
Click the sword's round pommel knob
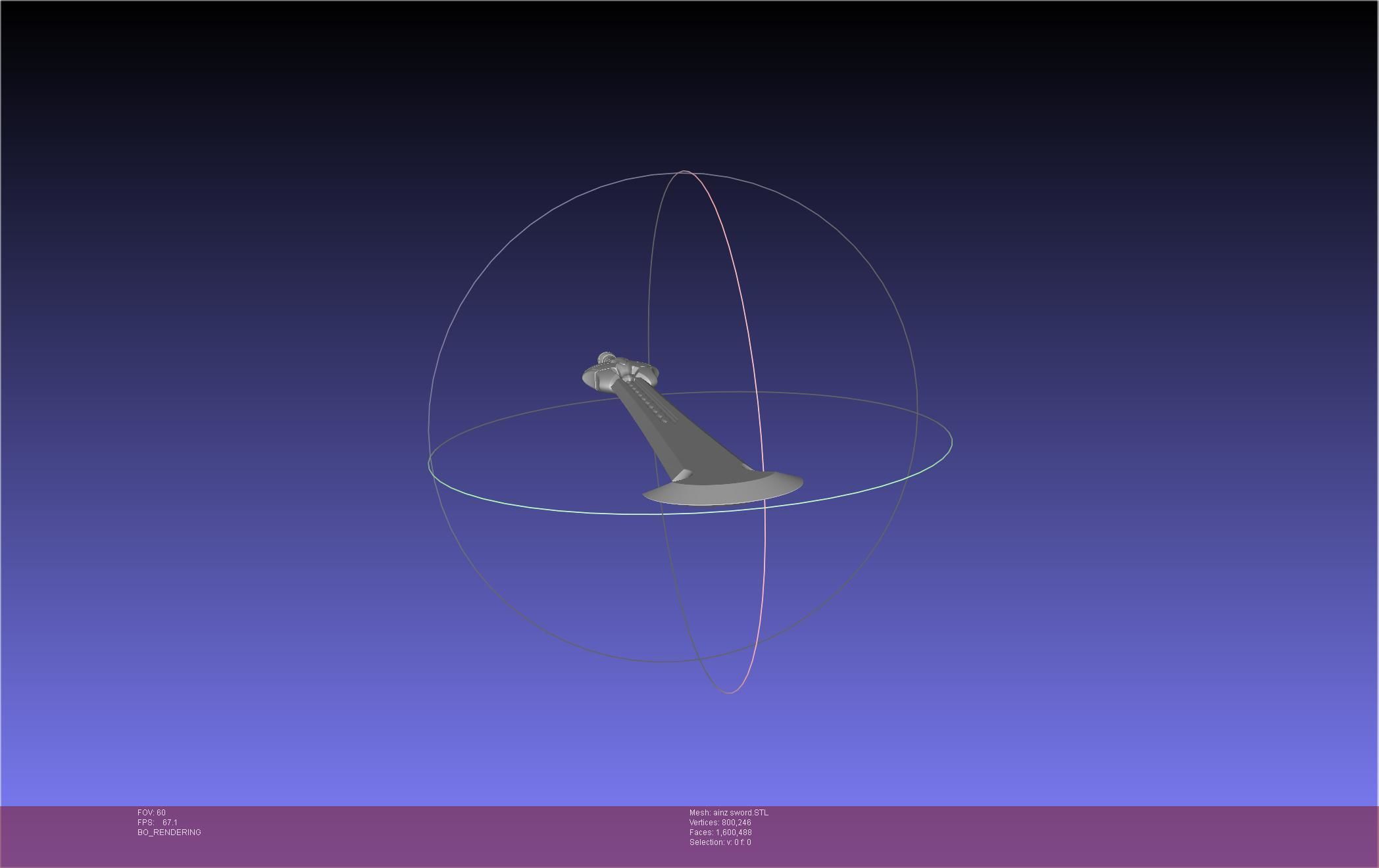point(606,359)
